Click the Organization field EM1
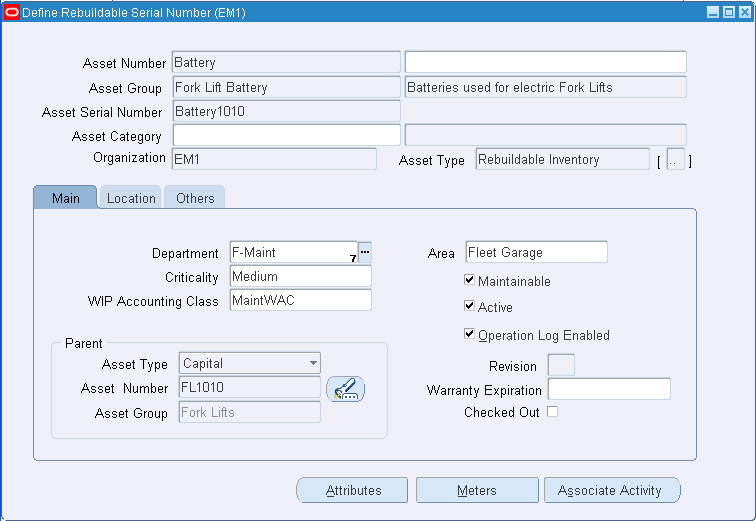 coord(274,159)
